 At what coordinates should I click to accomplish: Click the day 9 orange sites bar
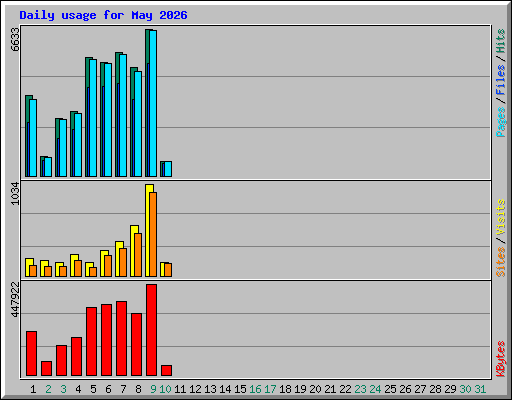tap(153, 234)
